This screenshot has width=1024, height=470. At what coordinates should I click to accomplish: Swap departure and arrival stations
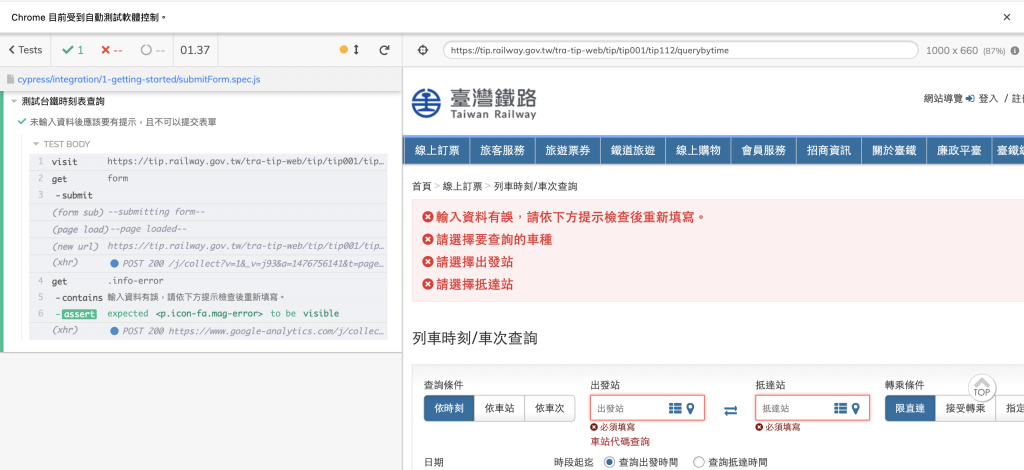[730, 410]
